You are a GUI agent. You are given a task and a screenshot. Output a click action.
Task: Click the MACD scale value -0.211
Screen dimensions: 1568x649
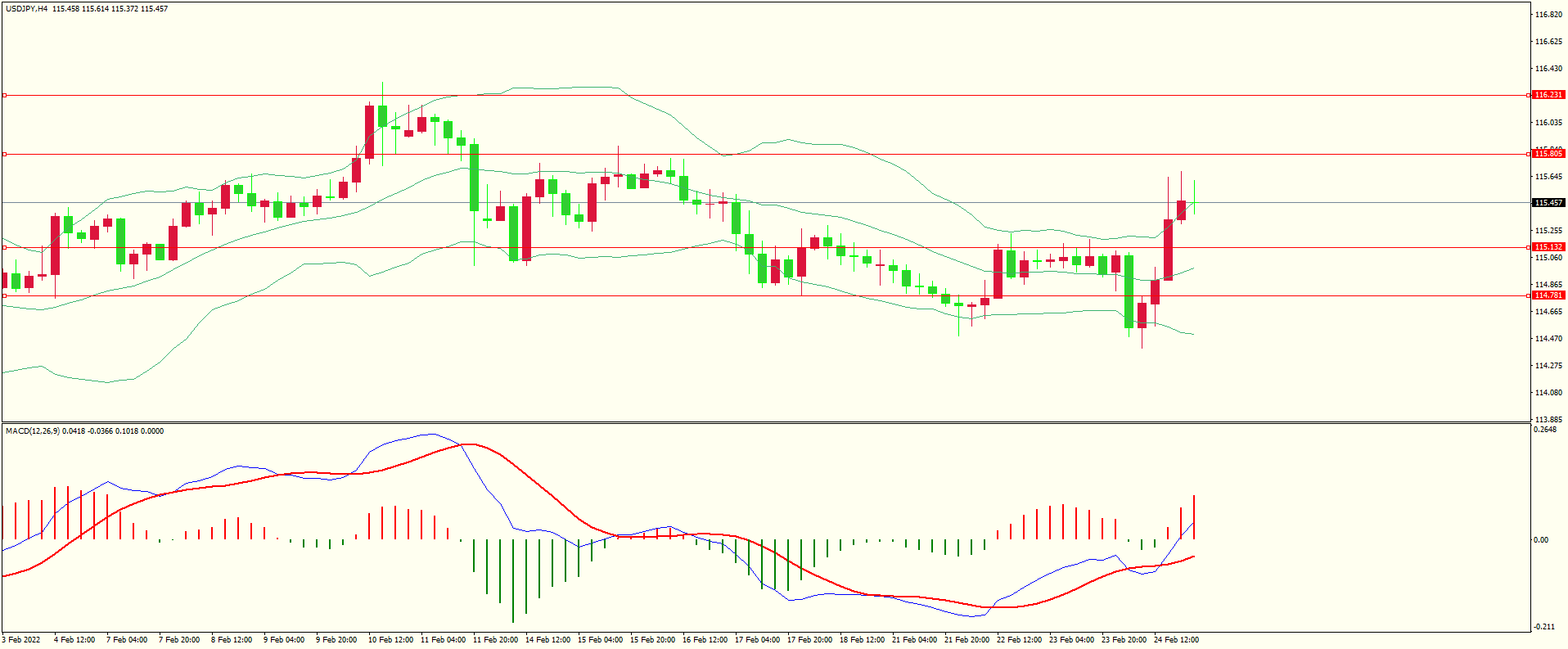(1545, 628)
